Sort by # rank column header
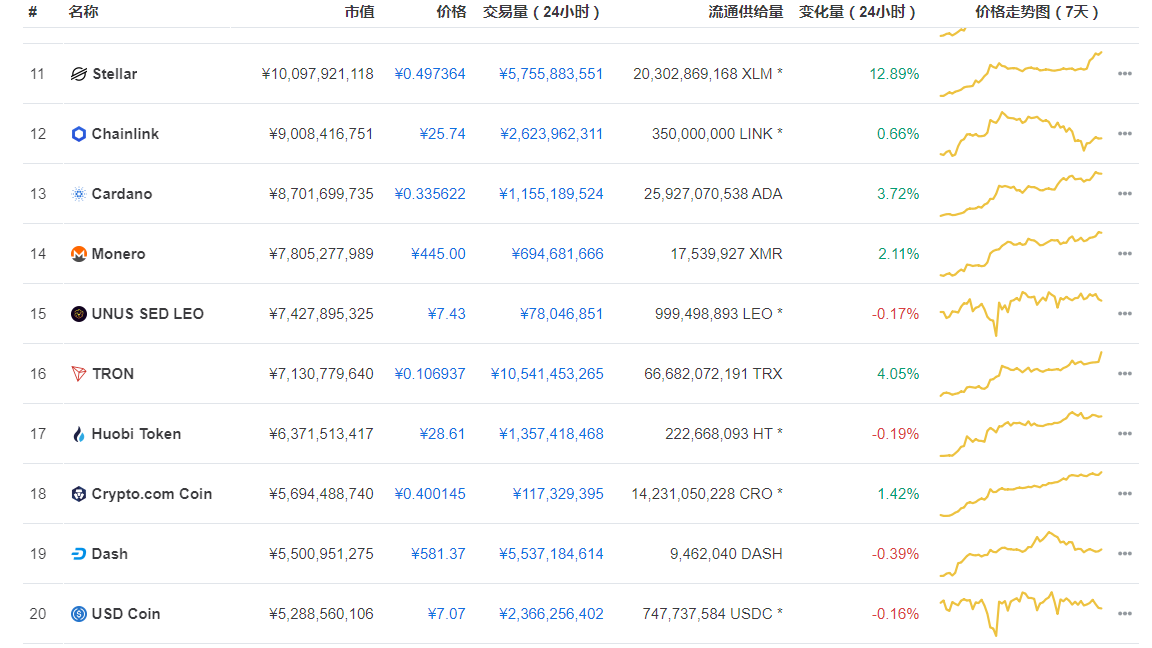 (x=32, y=12)
